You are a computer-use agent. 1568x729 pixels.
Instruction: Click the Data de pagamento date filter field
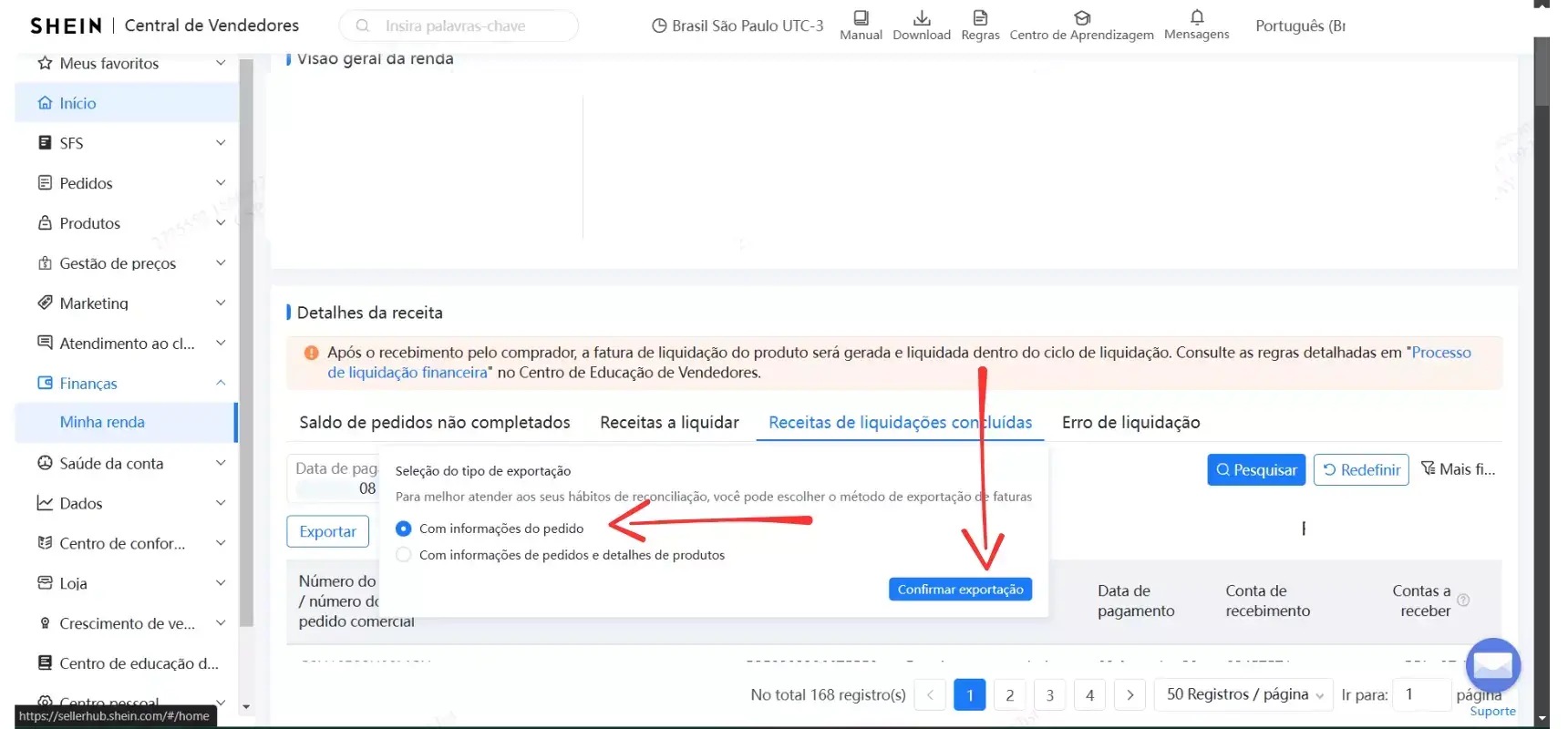(x=334, y=478)
